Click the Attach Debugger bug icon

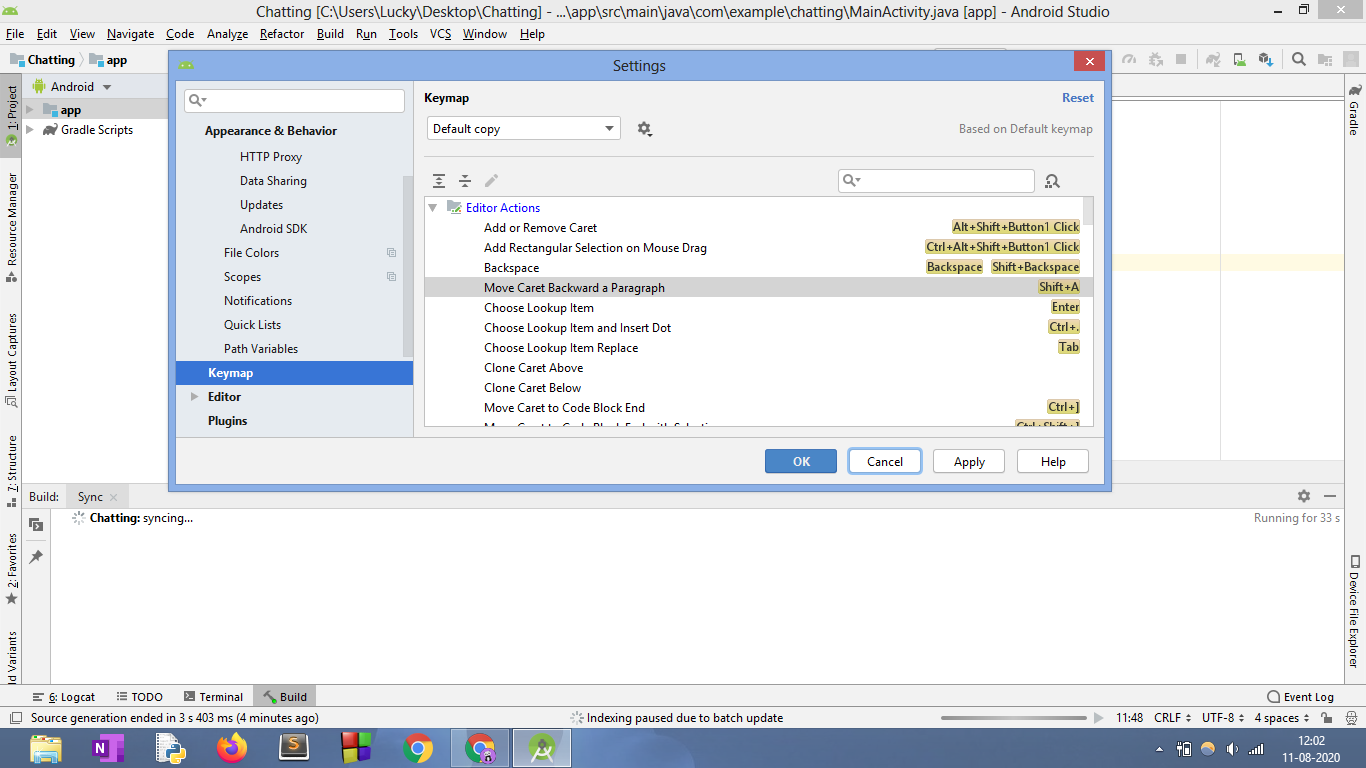(1156, 60)
